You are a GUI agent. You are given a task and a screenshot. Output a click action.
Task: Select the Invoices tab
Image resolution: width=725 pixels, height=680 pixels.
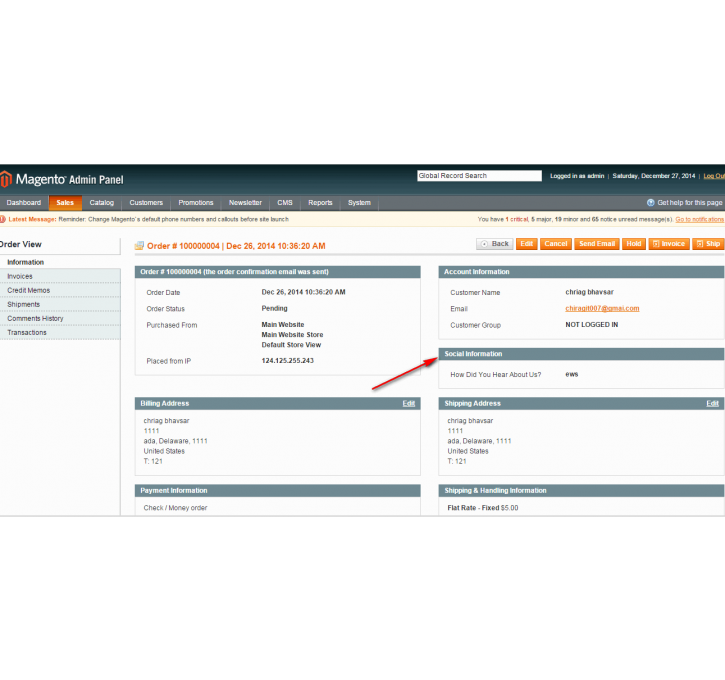(60, 276)
